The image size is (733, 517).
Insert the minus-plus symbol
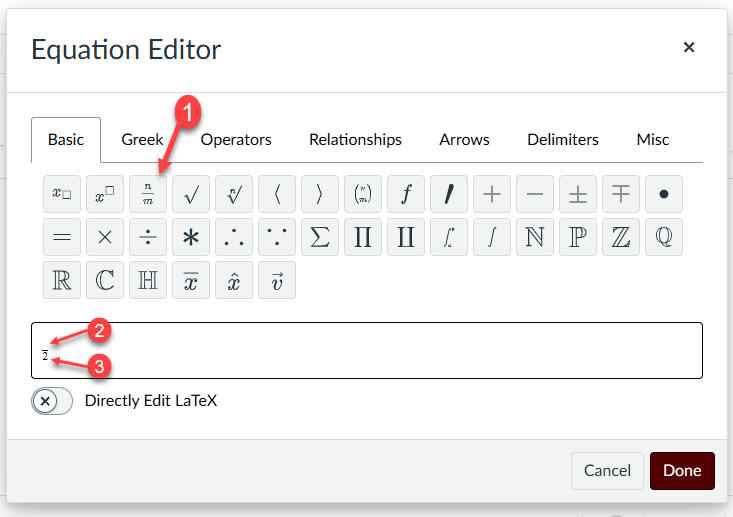621,194
